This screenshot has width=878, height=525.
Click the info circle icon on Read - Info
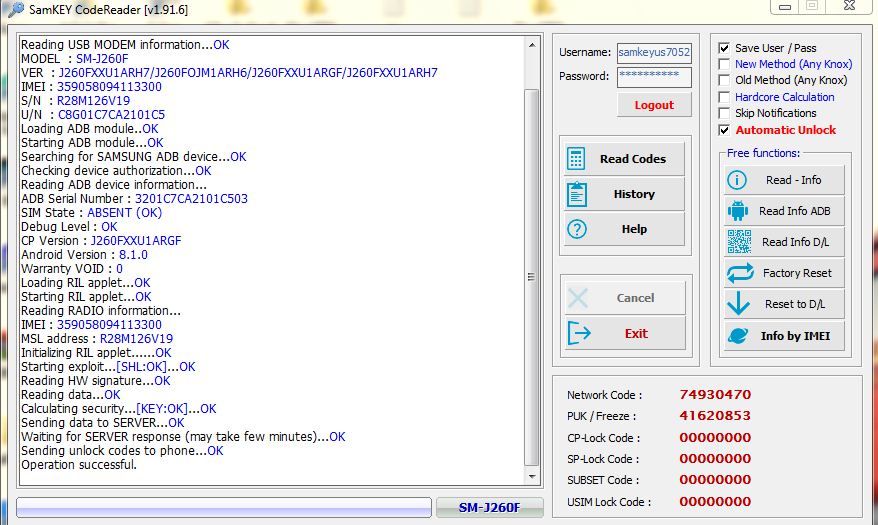click(x=737, y=180)
